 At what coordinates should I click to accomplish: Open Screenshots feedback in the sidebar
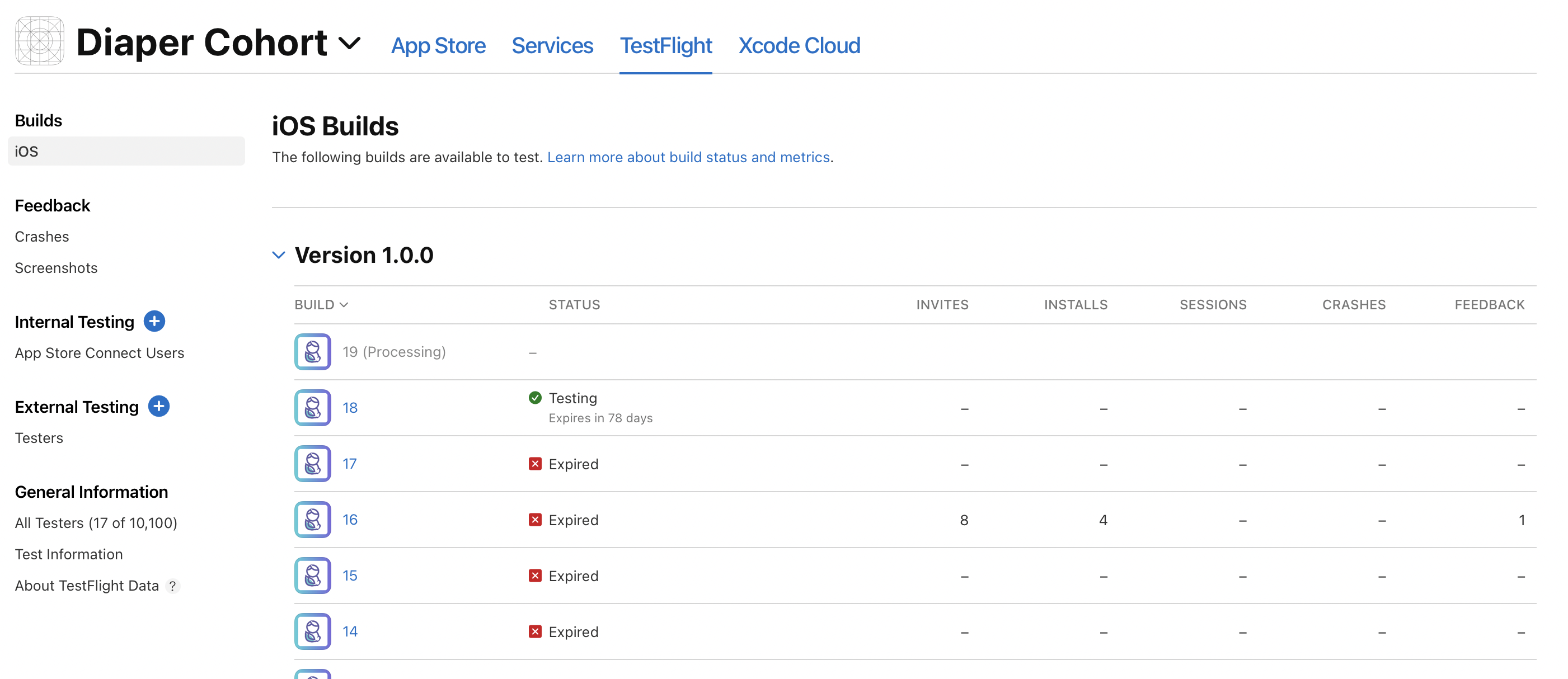click(x=56, y=268)
